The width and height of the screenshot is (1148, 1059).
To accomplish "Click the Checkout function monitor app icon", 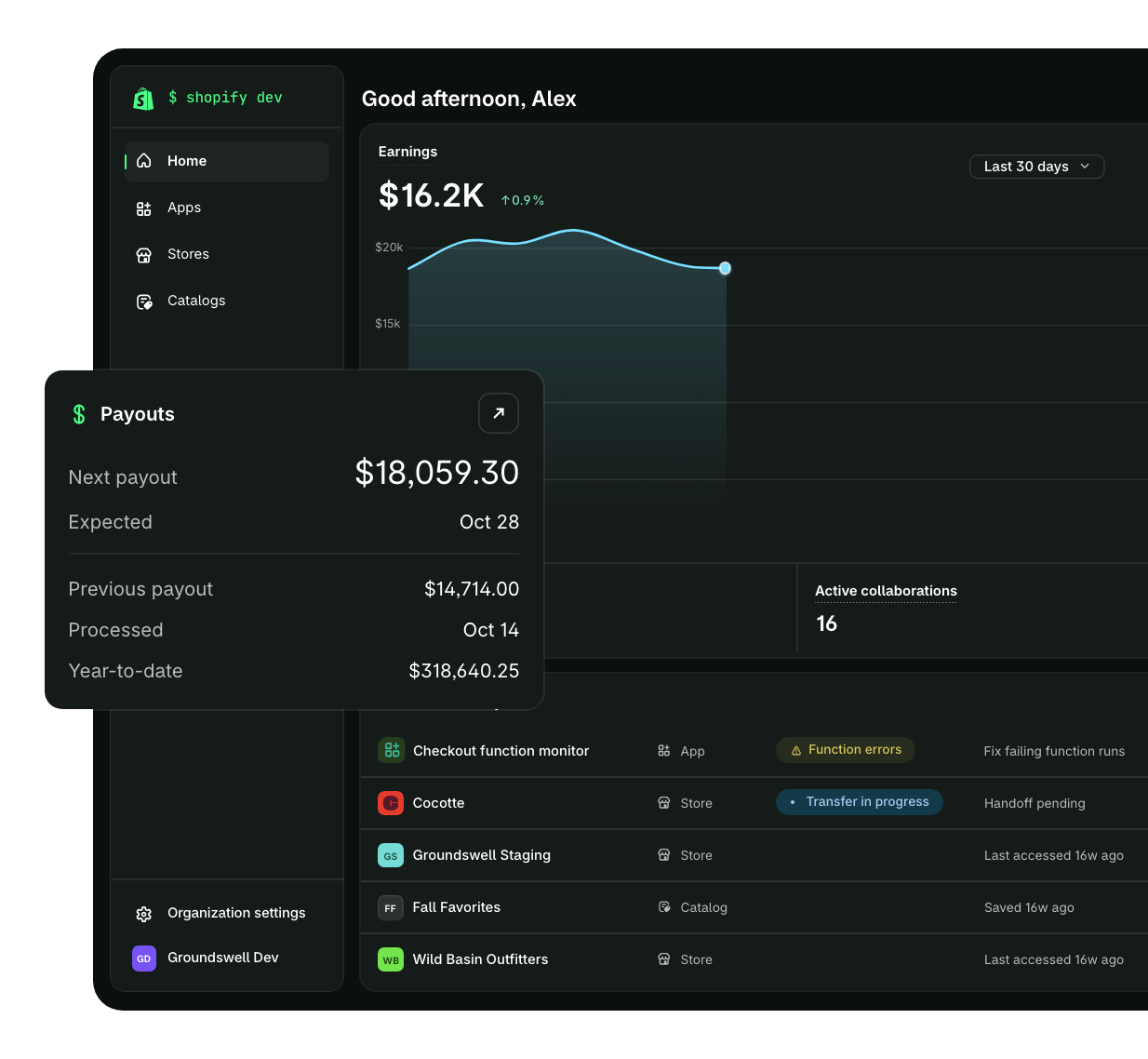I will tap(391, 750).
